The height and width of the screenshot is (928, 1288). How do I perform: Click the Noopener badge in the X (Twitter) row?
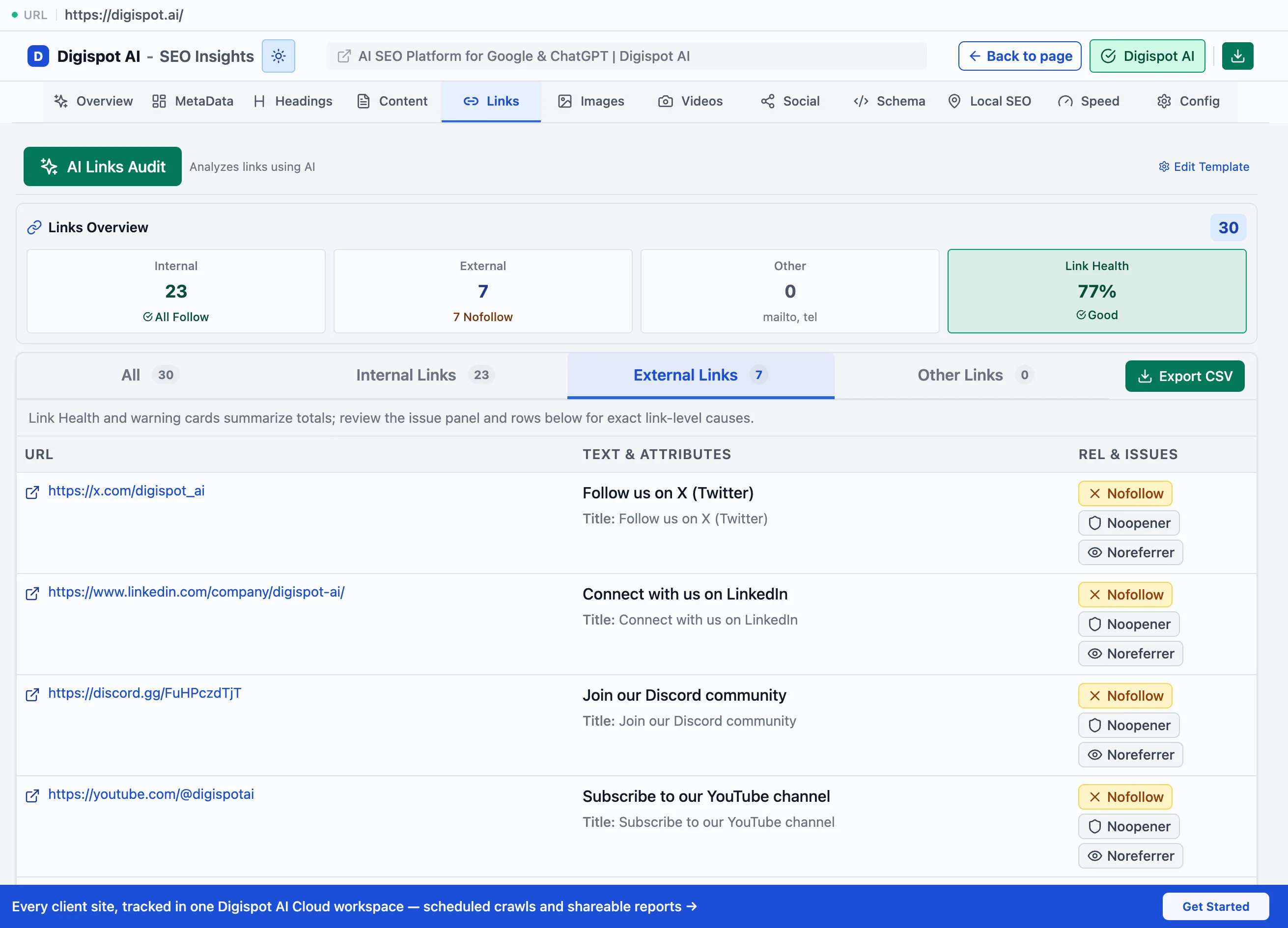click(x=1128, y=523)
